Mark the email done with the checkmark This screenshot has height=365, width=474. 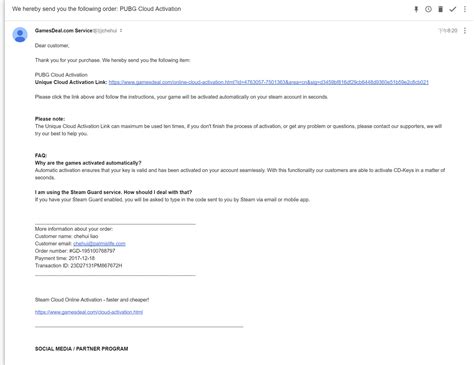pyautogui.click(x=452, y=9)
